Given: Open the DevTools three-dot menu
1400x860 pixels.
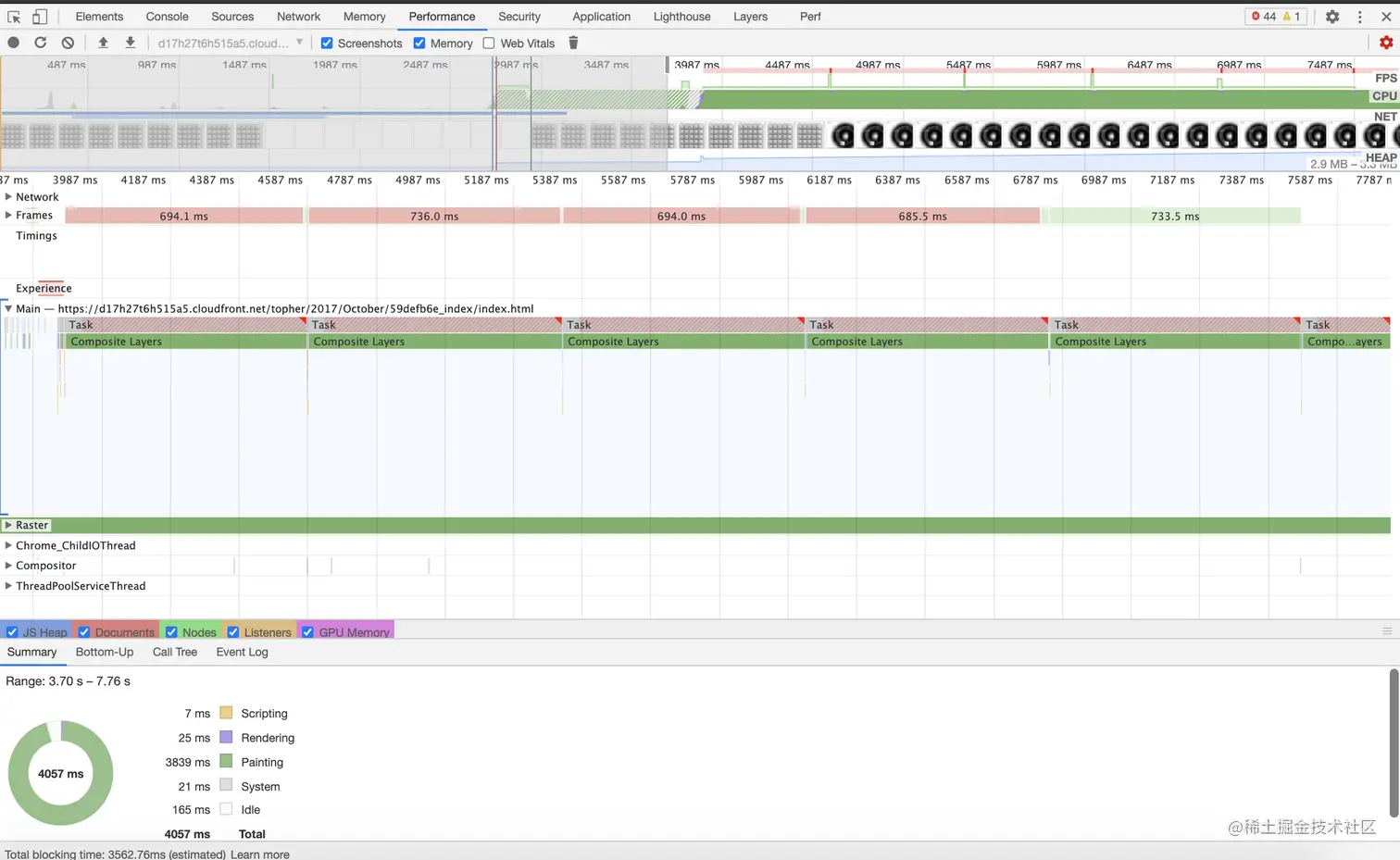Looking at the screenshot, I should coord(1360,17).
